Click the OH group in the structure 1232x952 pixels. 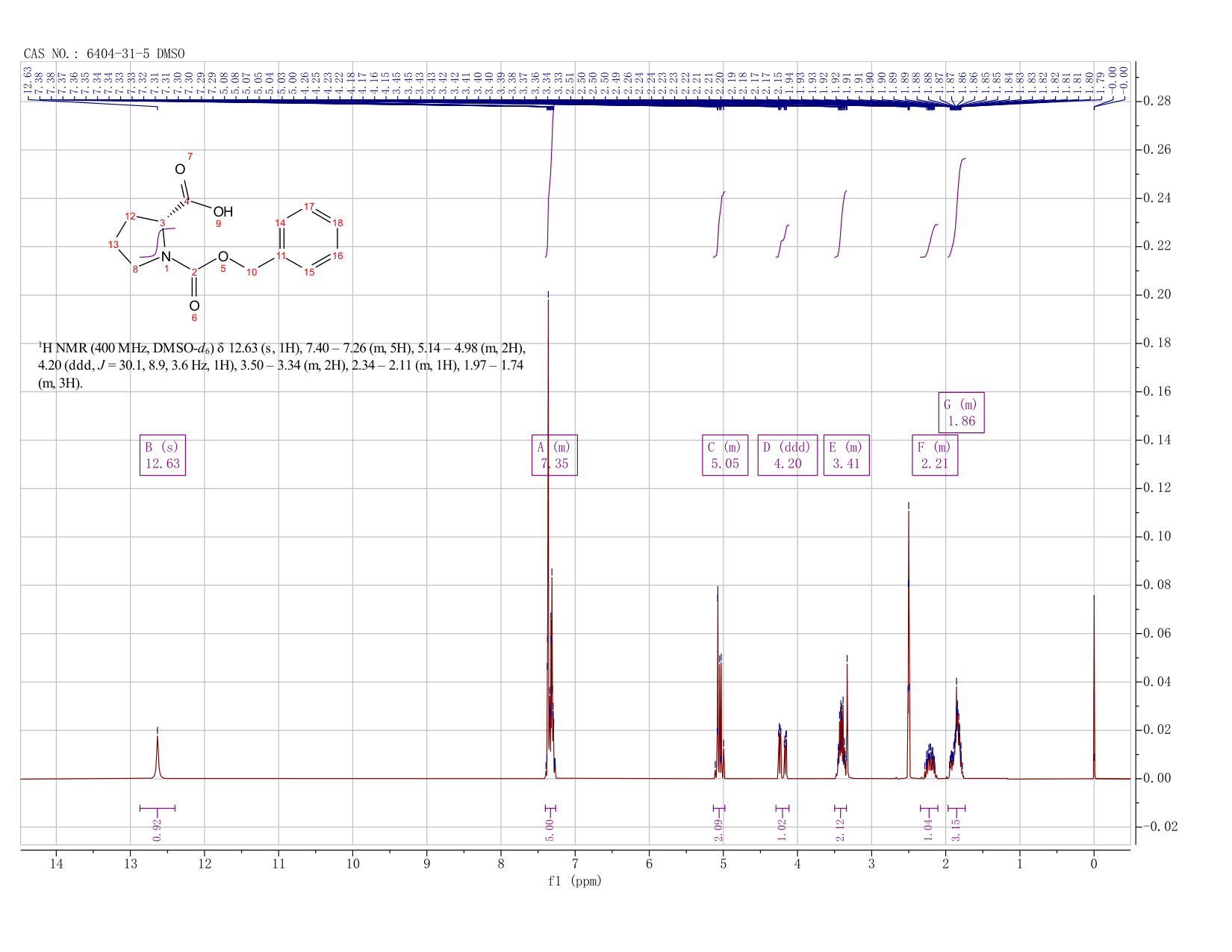pyautogui.click(x=223, y=212)
